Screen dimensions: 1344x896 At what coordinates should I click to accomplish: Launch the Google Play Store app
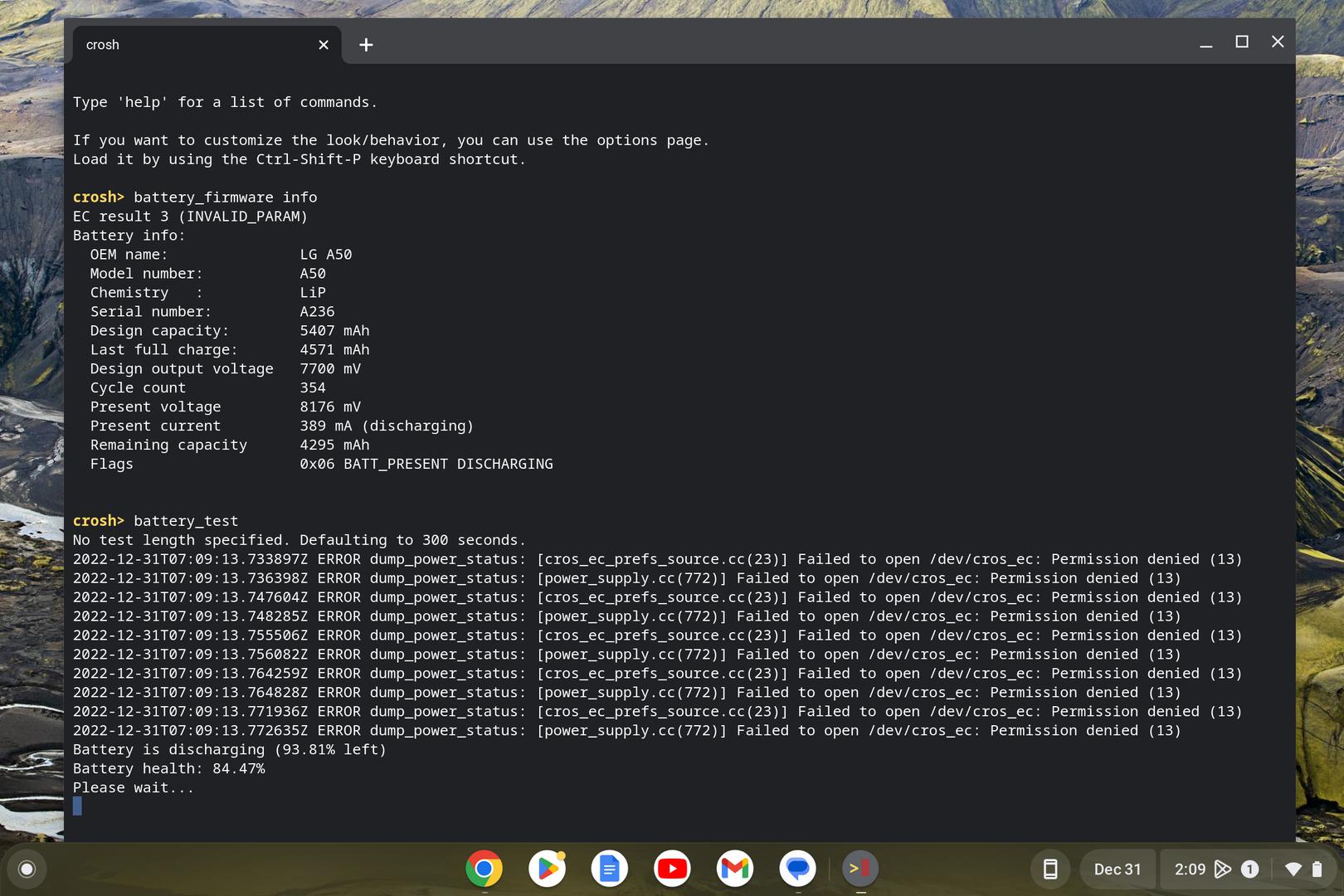[547, 869]
